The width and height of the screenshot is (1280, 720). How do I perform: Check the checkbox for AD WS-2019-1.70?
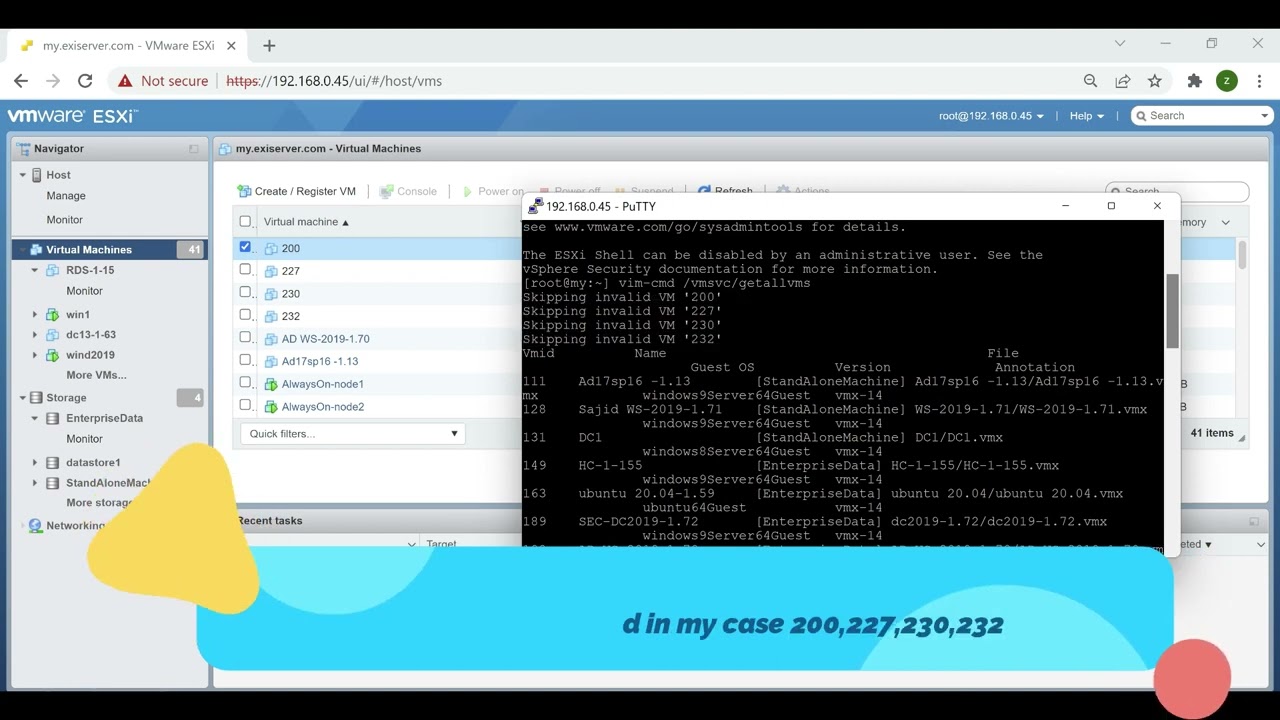tap(245, 338)
